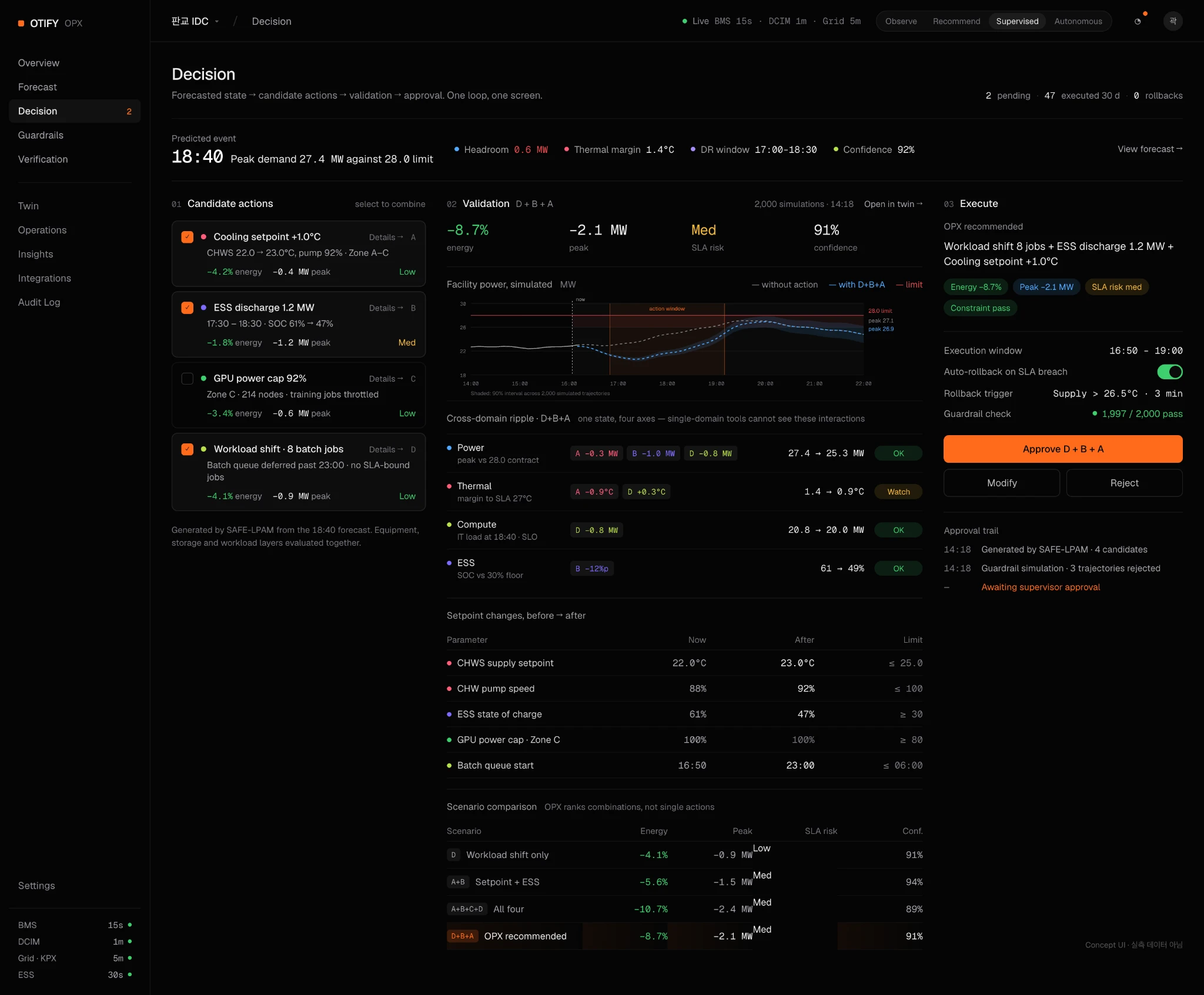Toggle Auto-rollback on SLA breach switch

[x=1169, y=372]
